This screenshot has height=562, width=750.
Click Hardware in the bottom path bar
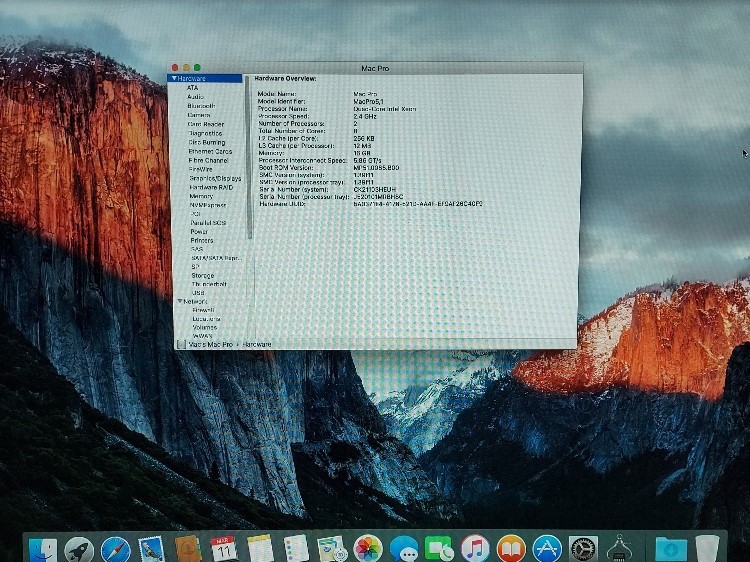click(x=257, y=343)
